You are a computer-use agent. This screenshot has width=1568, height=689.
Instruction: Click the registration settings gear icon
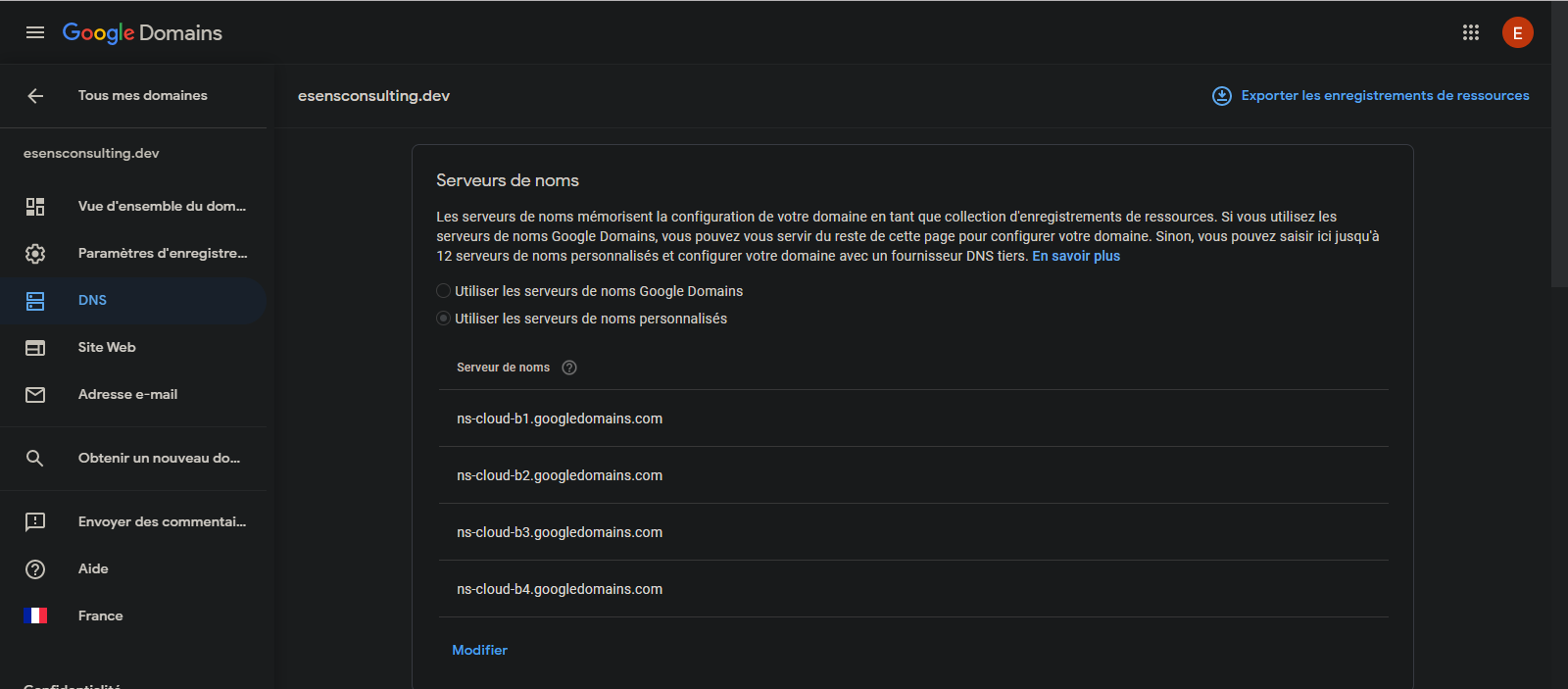35,253
